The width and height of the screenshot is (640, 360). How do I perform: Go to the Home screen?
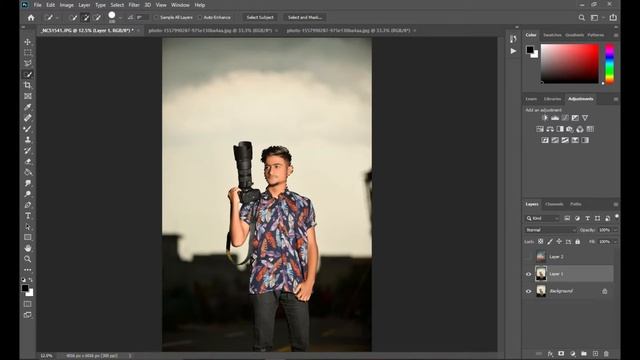31,18
